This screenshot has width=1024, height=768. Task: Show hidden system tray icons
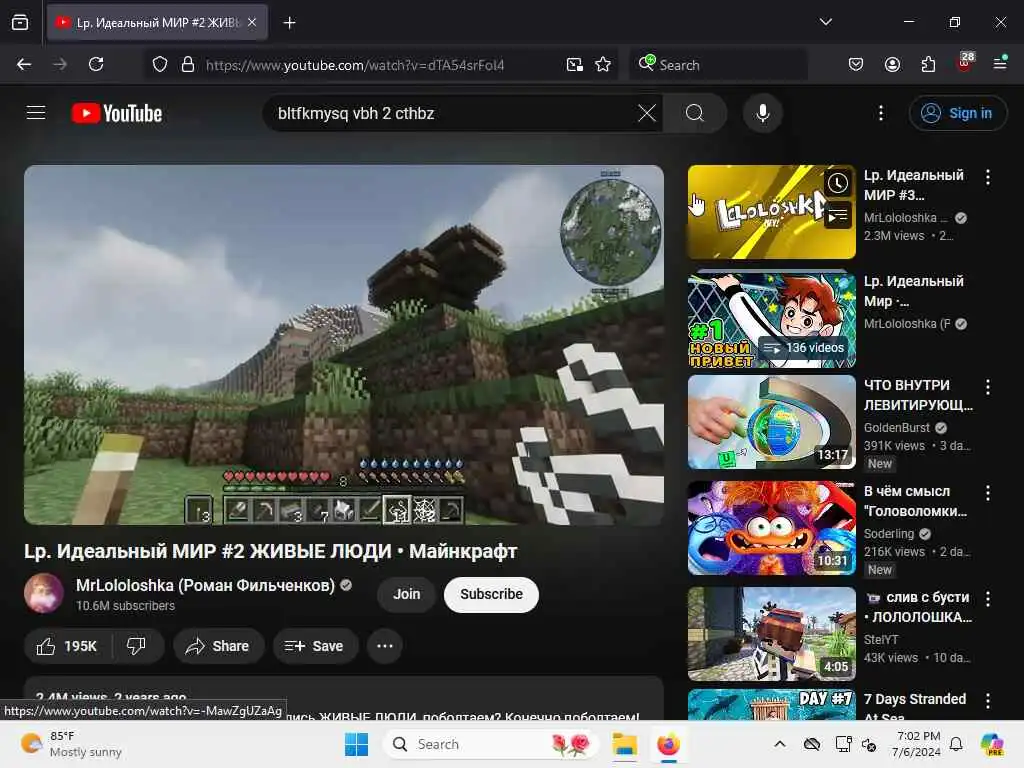780,744
